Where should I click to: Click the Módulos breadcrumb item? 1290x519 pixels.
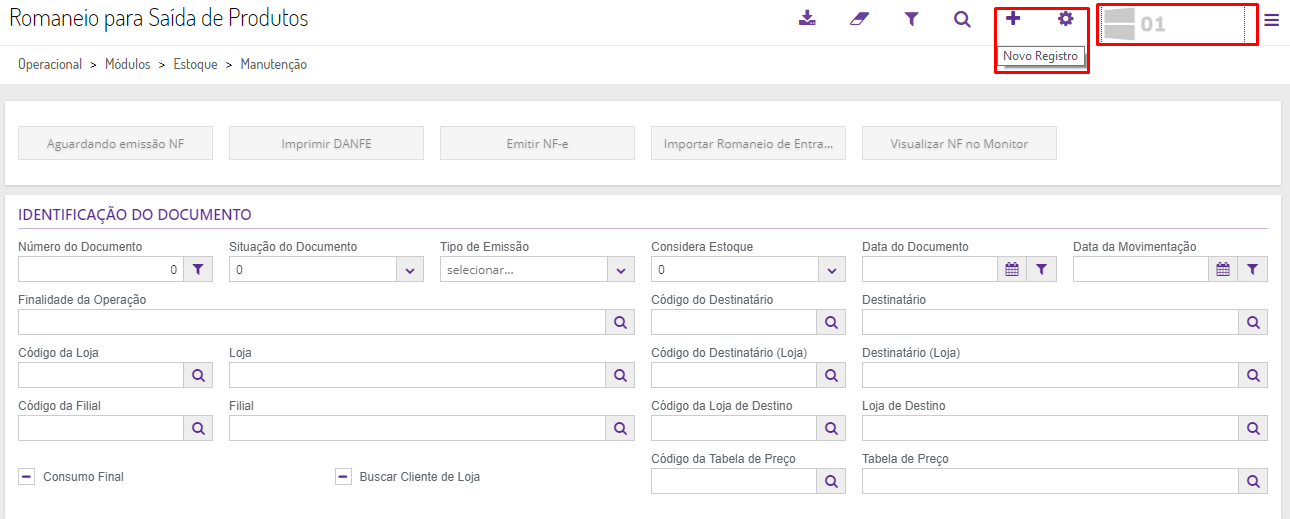[127, 65]
